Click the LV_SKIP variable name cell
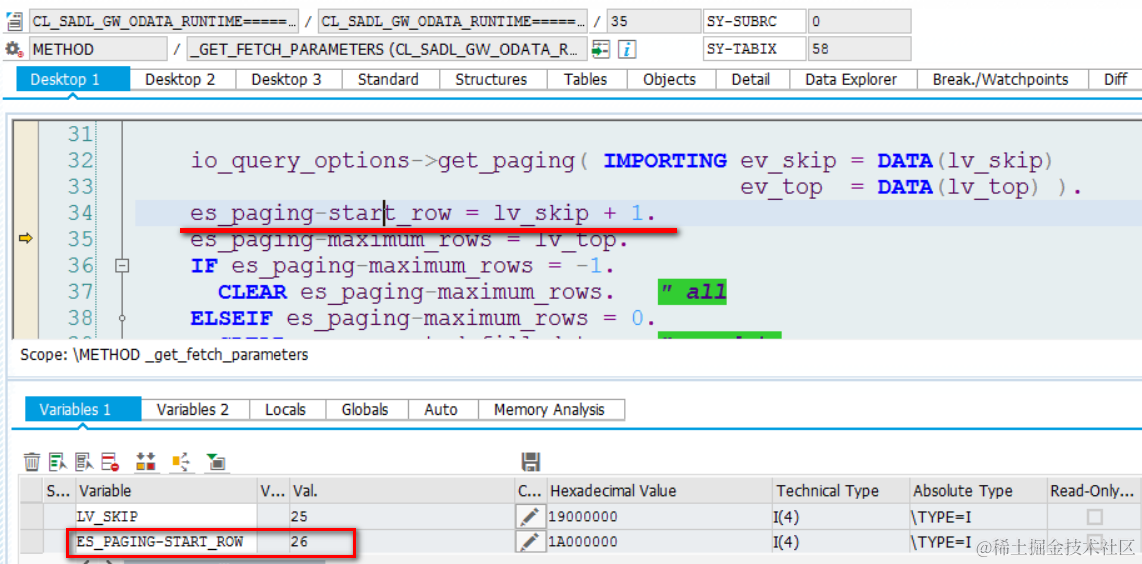 [x=167, y=517]
